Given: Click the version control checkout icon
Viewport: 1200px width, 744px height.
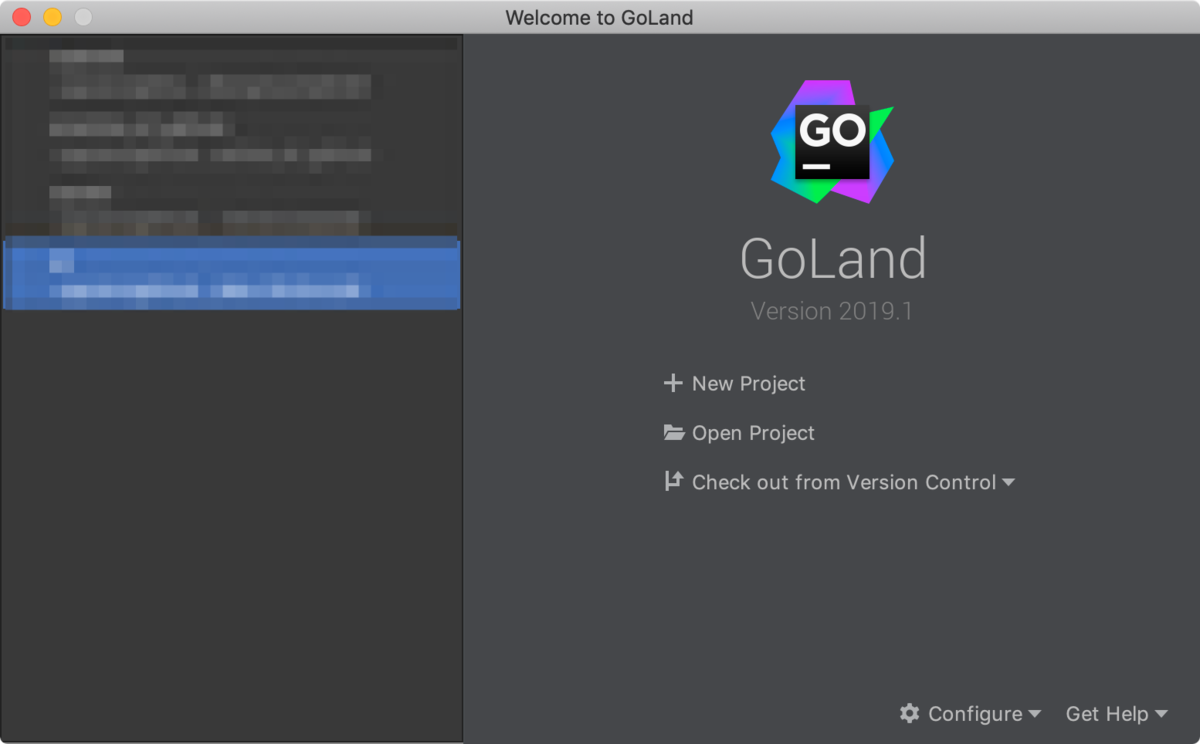Looking at the screenshot, I should click(673, 481).
